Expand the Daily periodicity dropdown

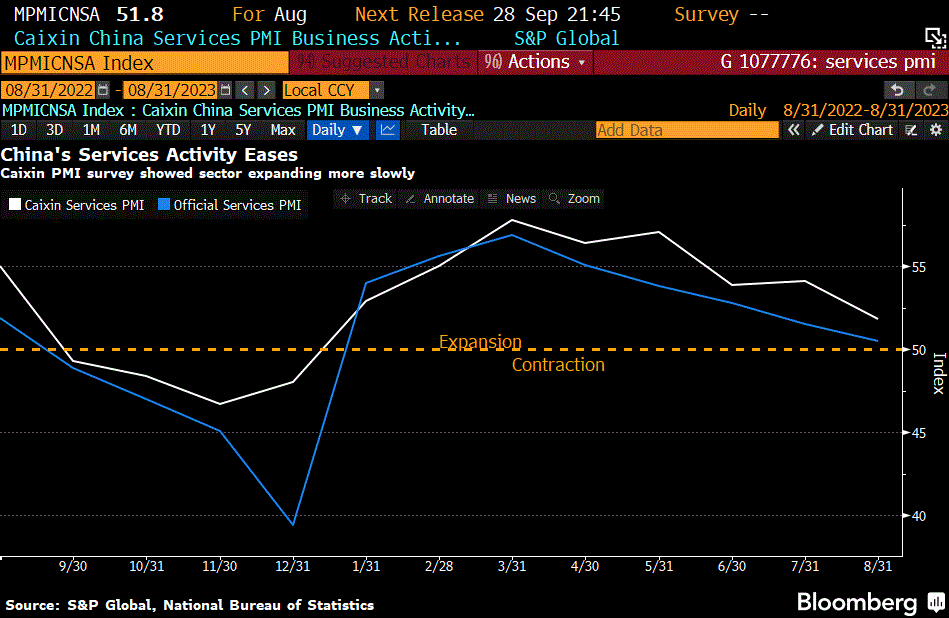(338, 130)
